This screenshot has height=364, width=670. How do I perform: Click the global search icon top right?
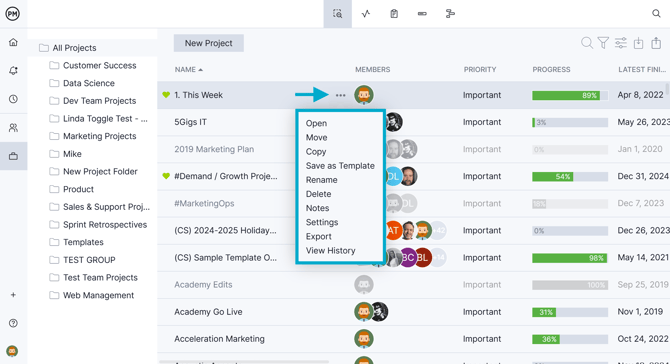656,14
